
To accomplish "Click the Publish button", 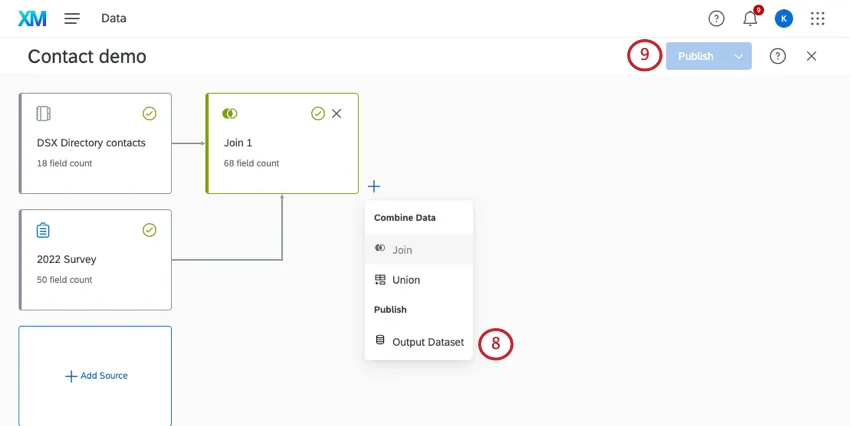I will (x=696, y=56).
